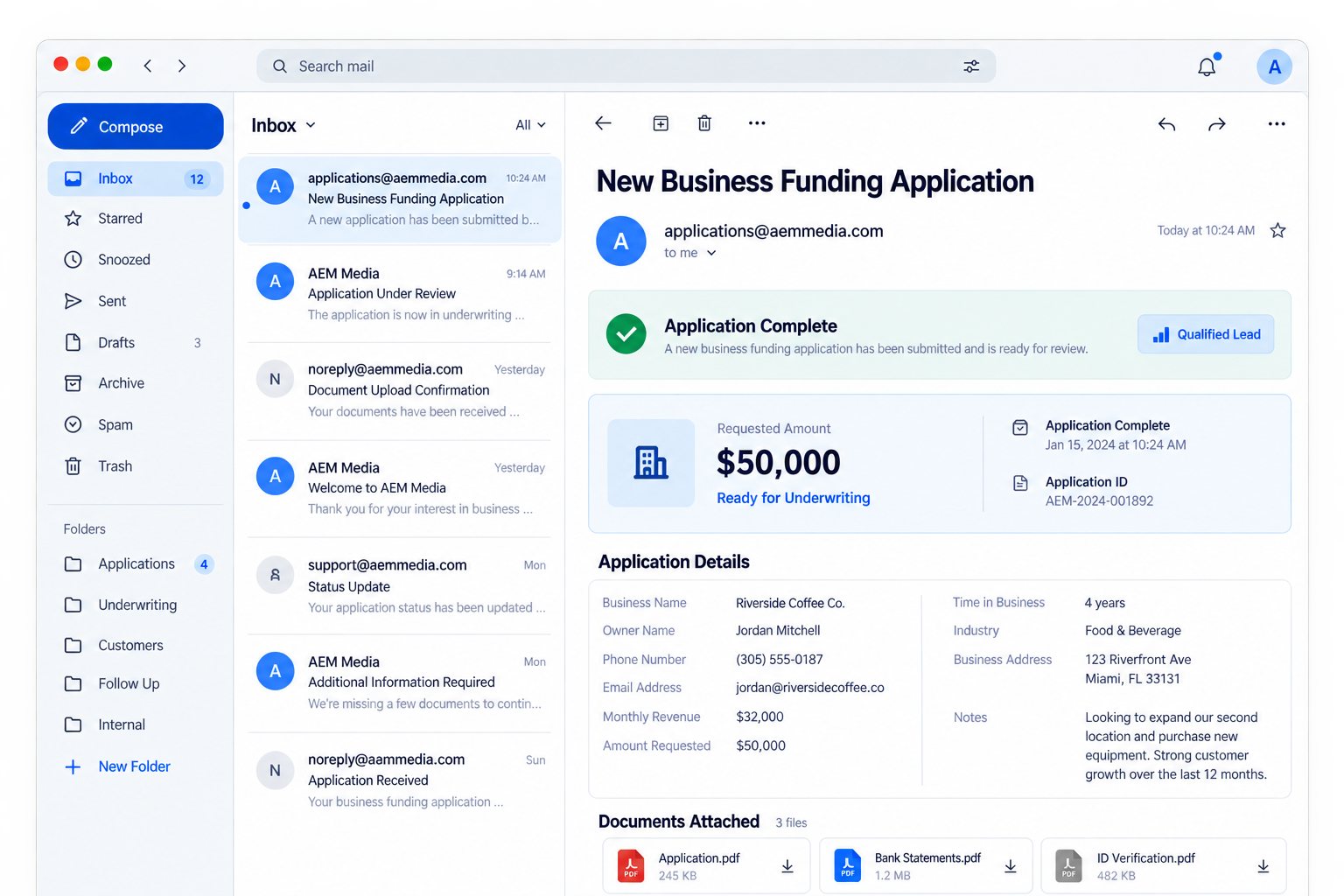Delete the open email with trash icon
Image resolution: width=1344 pixels, height=896 pixels.
tap(704, 123)
